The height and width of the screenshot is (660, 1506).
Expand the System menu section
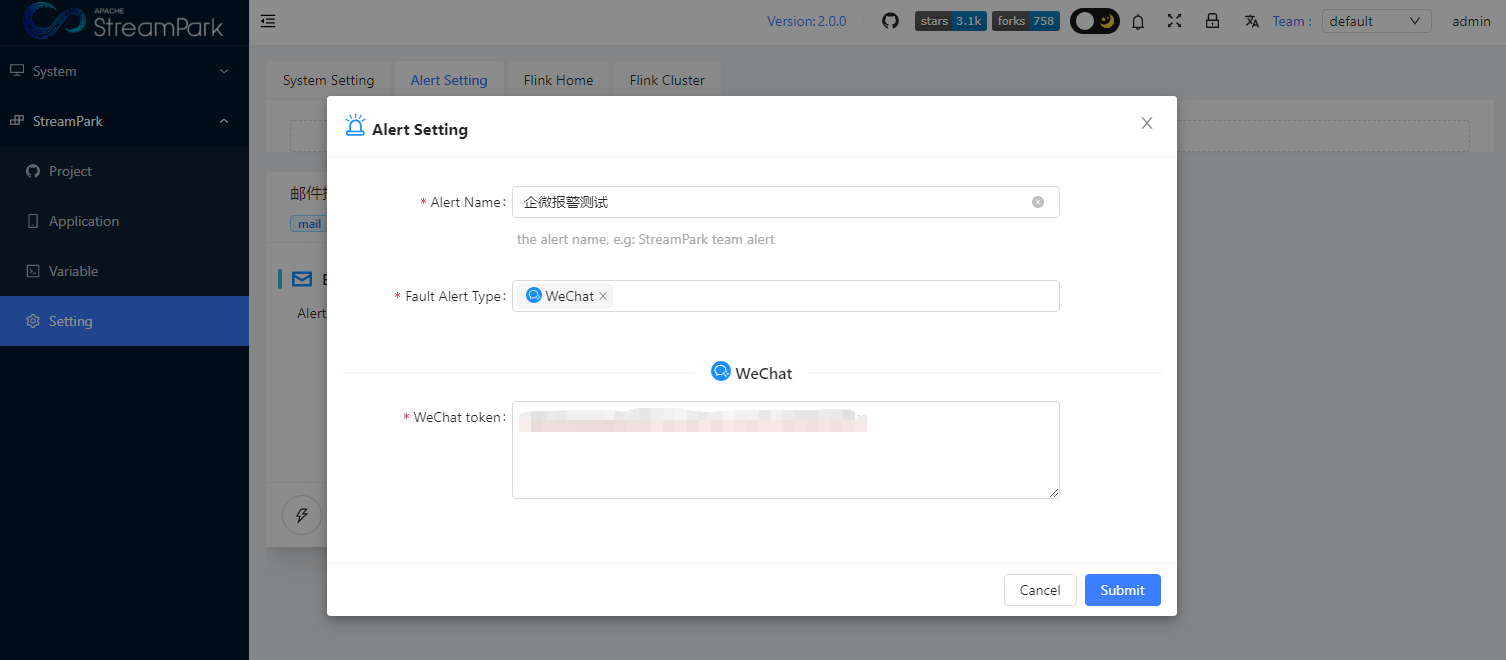click(124, 71)
